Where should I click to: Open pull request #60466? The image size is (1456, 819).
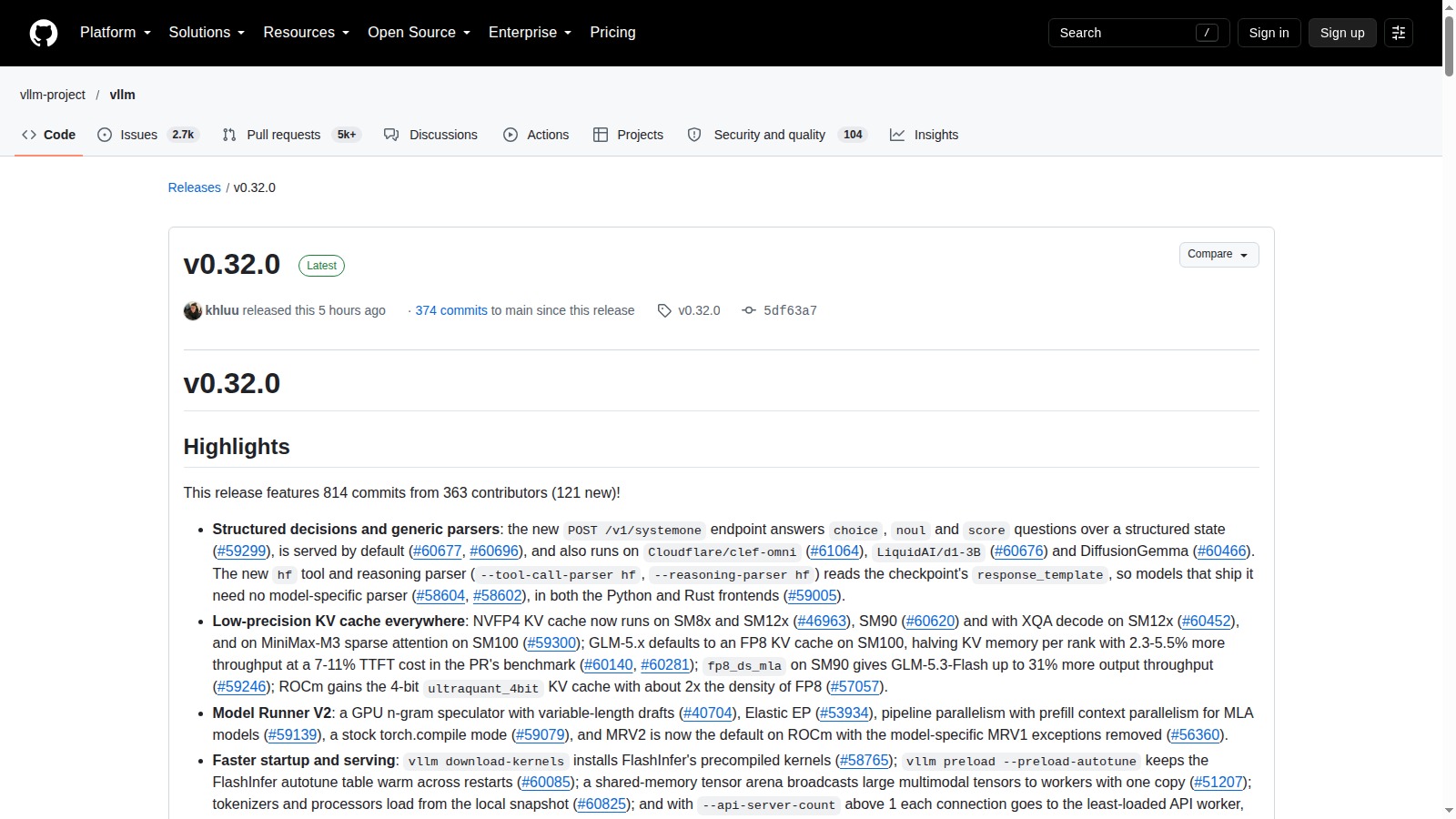click(x=1222, y=551)
